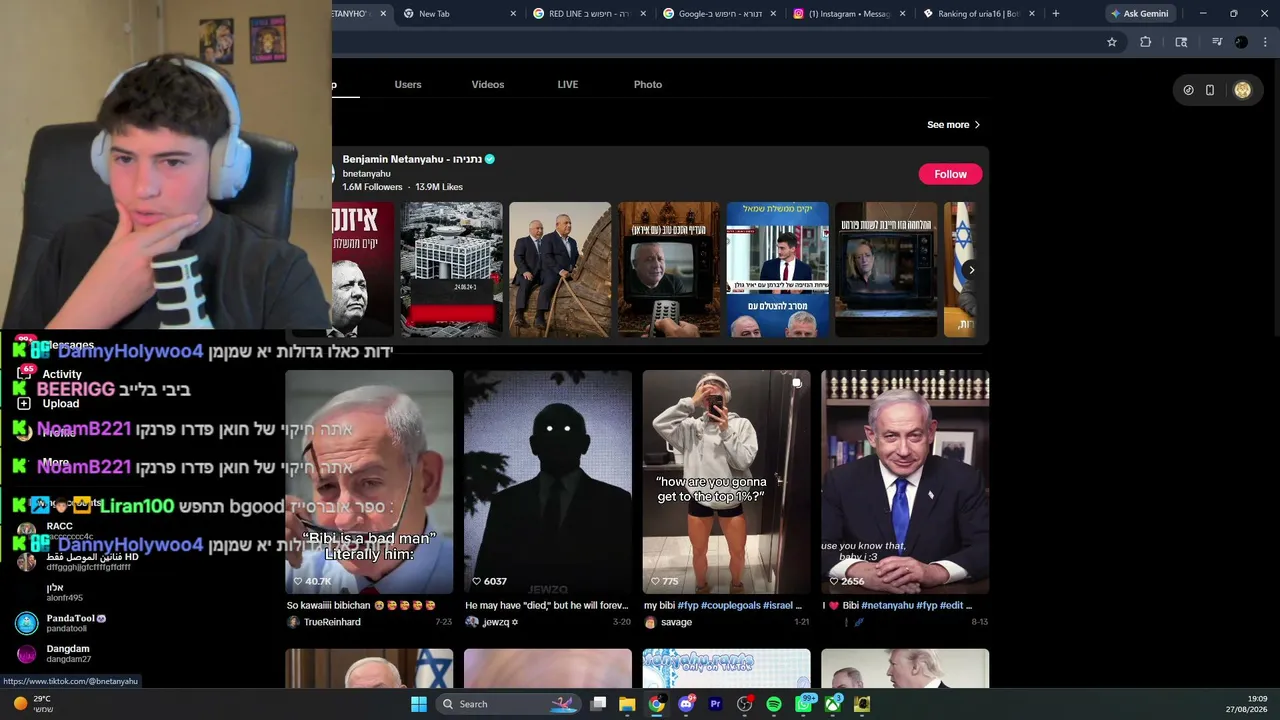Open the Benjamin Netanyahu profile name link
This screenshot has height=720, width=1280.
point(412,159)
